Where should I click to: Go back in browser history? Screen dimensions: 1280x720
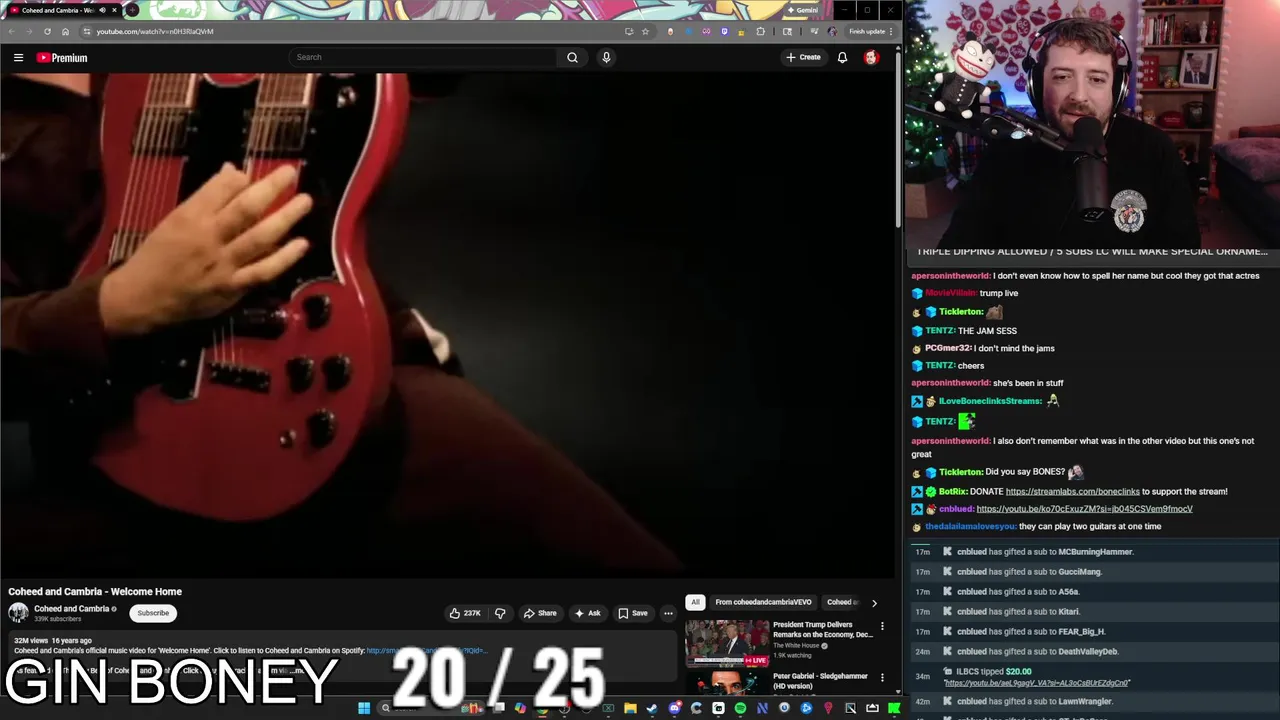pyautogui.click(x=11, y=31)
